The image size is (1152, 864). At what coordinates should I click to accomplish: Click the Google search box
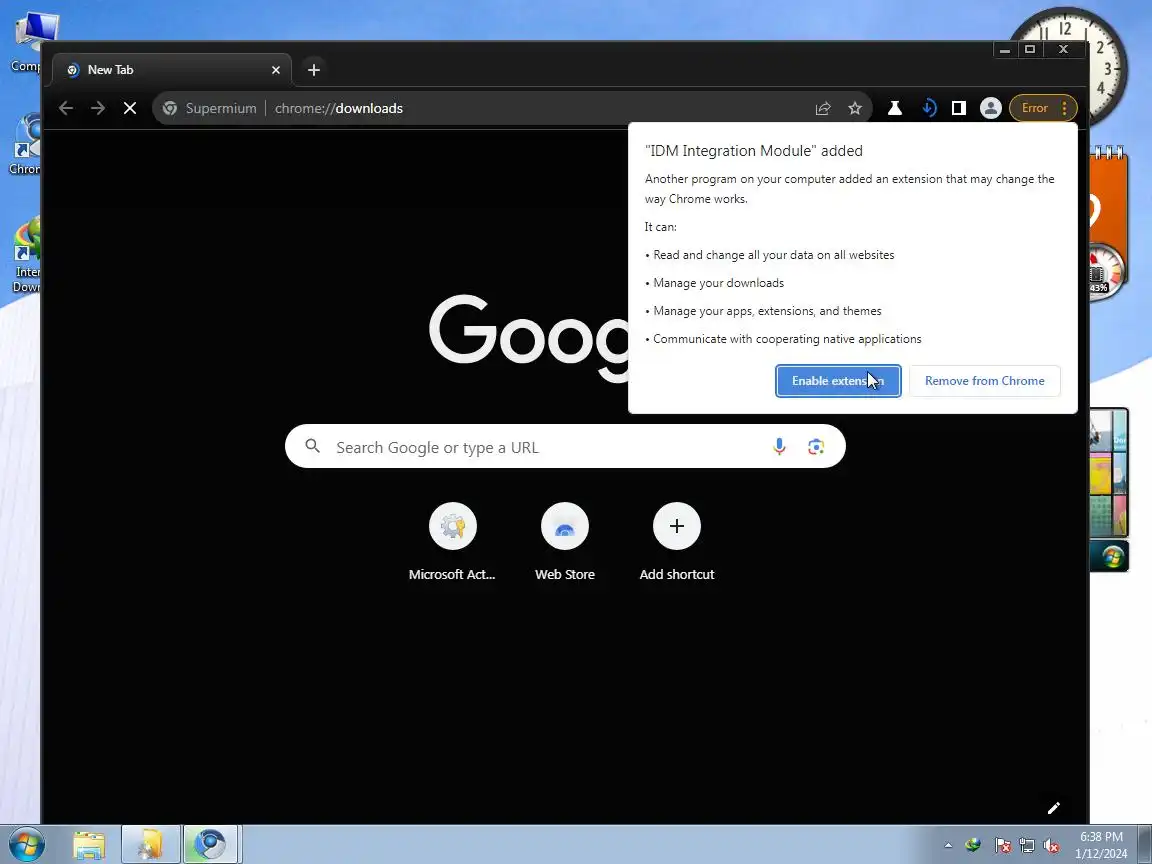pyautogui.click(x=565, y=447)
